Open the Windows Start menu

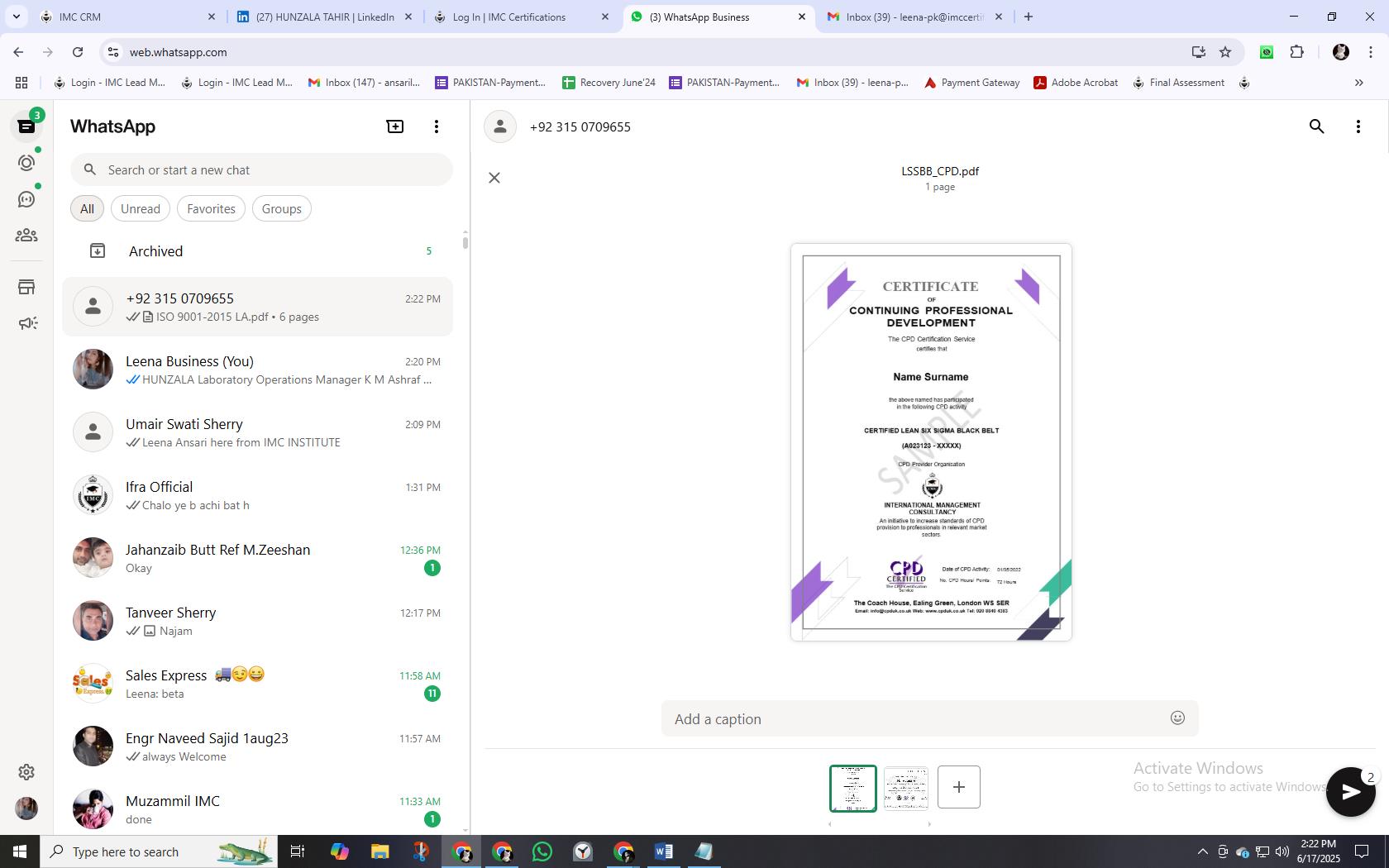click(20, 851)
